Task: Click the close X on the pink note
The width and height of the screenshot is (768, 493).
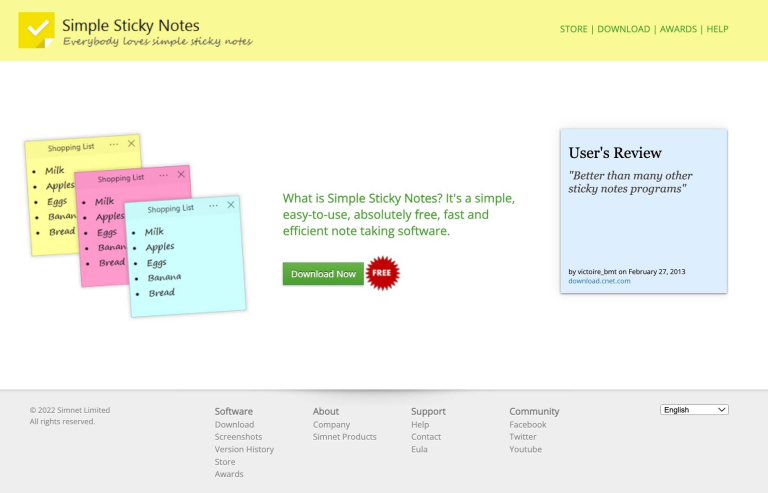Action: (x=181, y=174)
